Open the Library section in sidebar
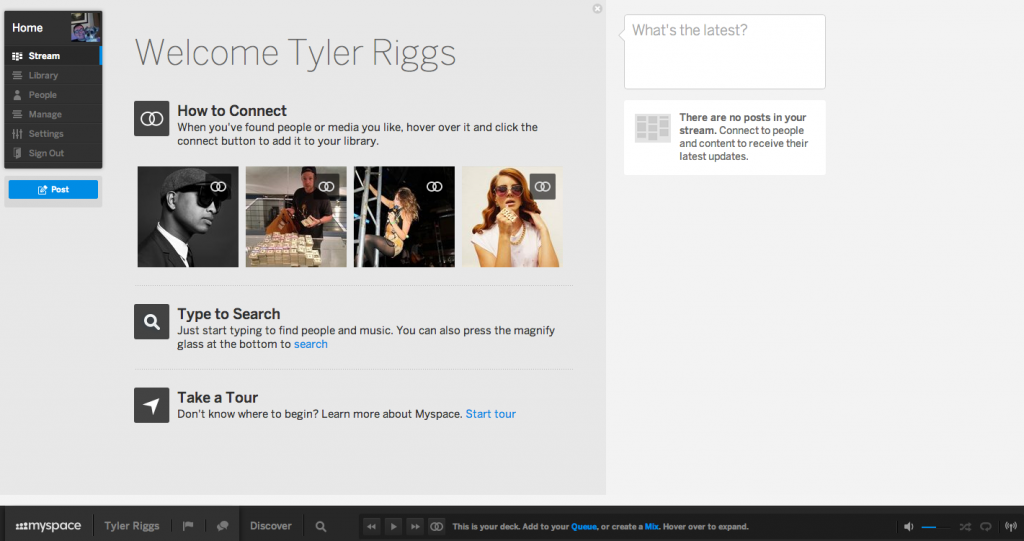The width and height of the screenshot is (1024, 541). (x=53, y=76)
